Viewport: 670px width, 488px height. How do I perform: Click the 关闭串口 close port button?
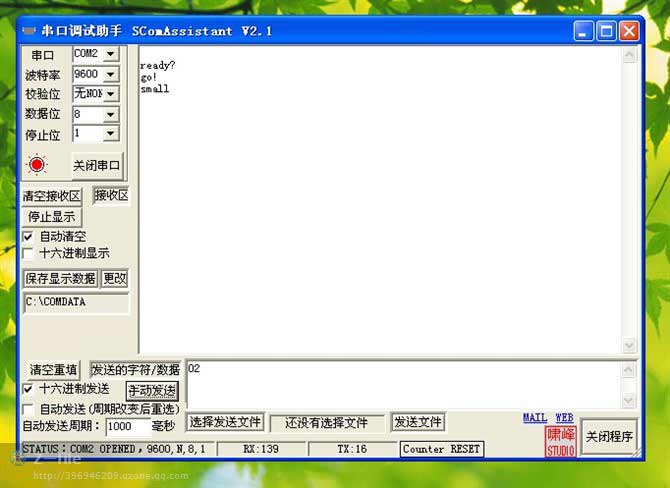point(96,165)
